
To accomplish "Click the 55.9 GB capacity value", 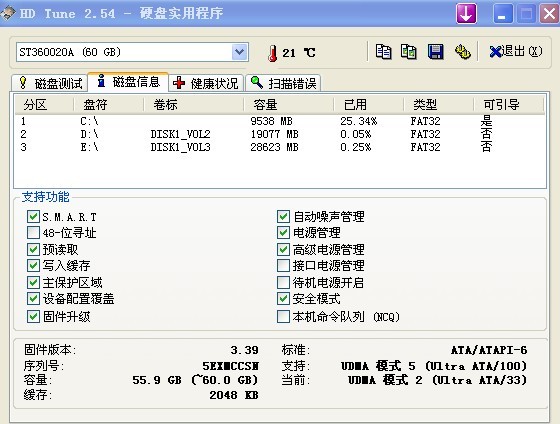I will coord(195,380).
